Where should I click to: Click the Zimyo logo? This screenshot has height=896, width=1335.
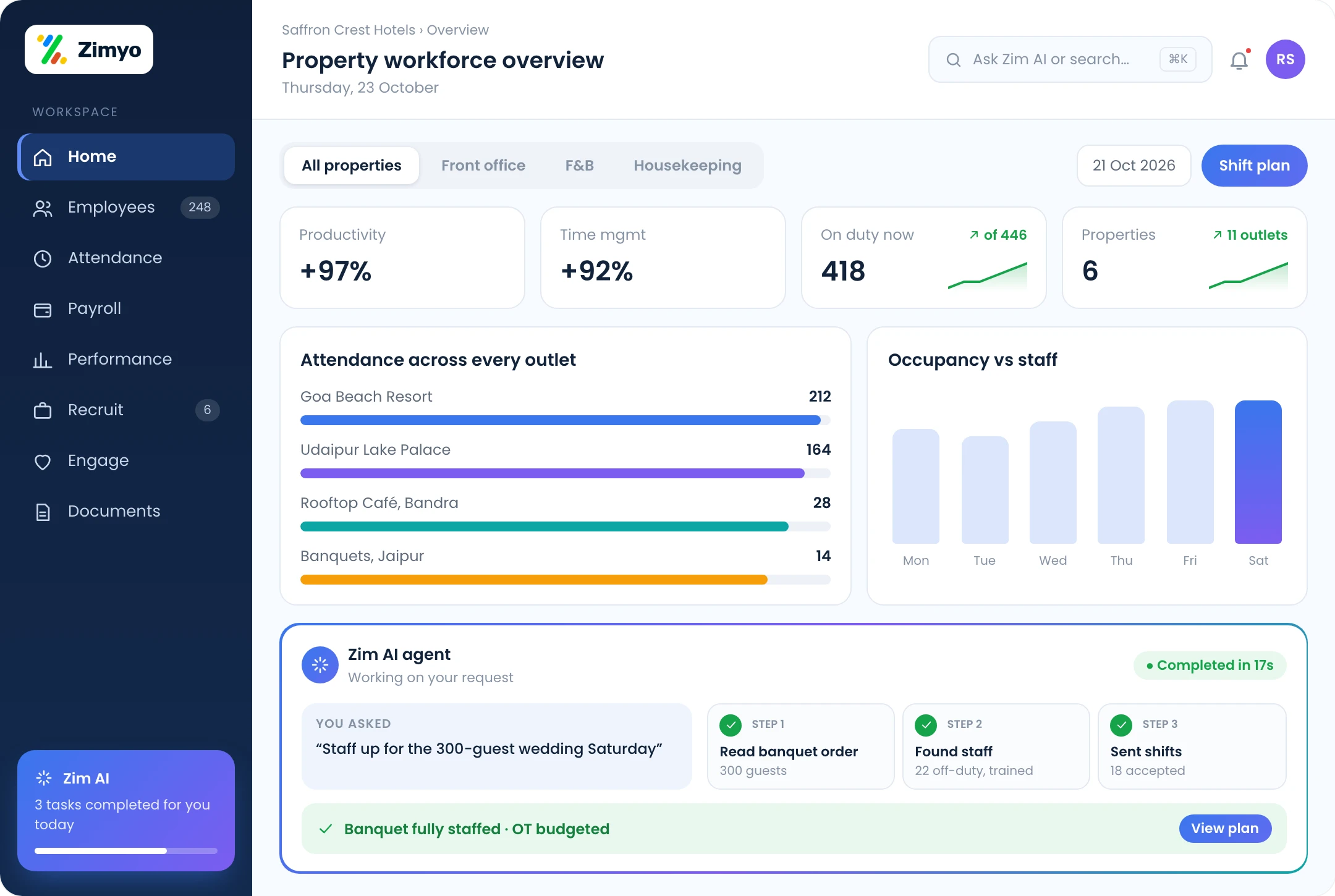89,49
